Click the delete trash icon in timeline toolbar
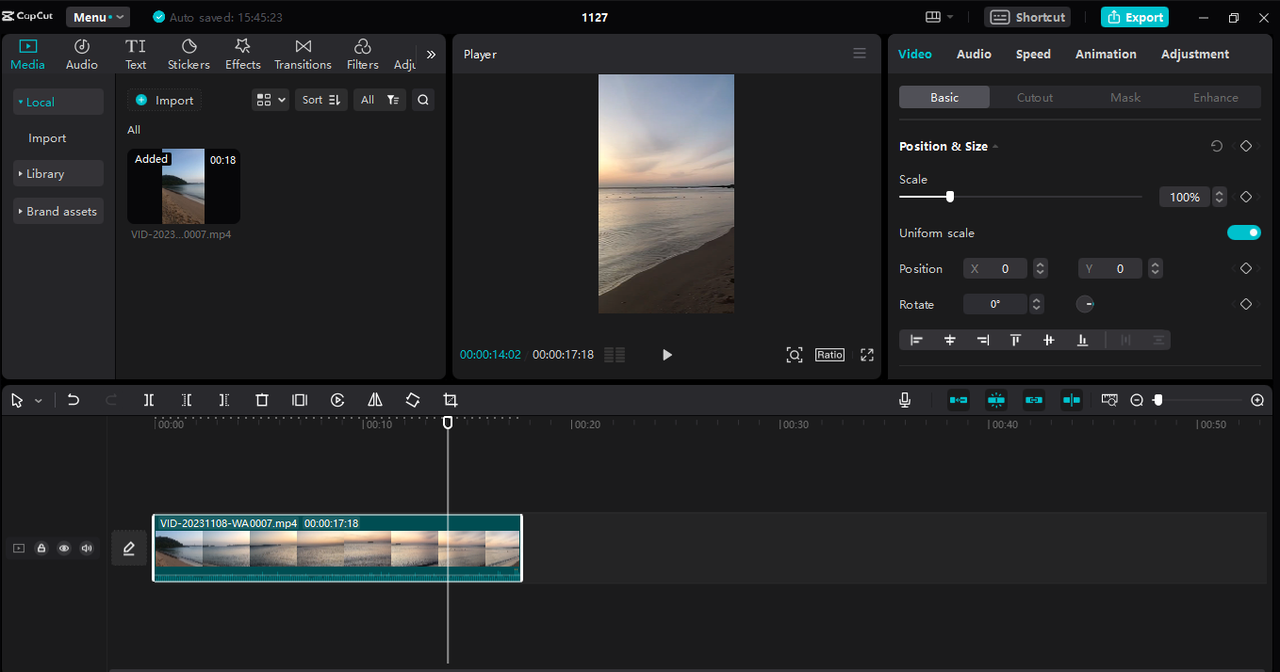Image resolution: width=1280 pixels, height=672 pixels. (262, 400)
